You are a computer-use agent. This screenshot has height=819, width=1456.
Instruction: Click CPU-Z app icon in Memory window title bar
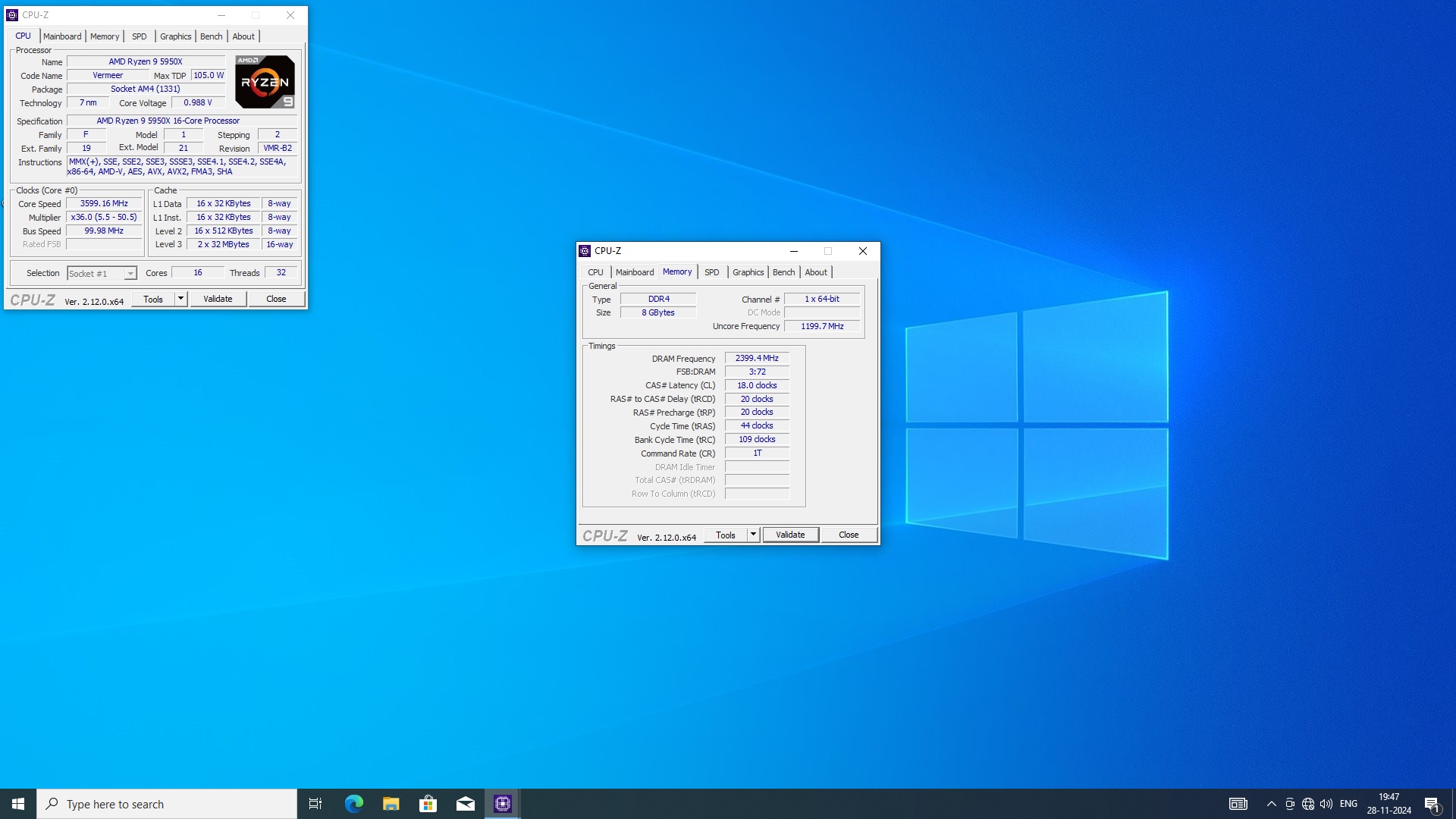(x=585, y=251)
